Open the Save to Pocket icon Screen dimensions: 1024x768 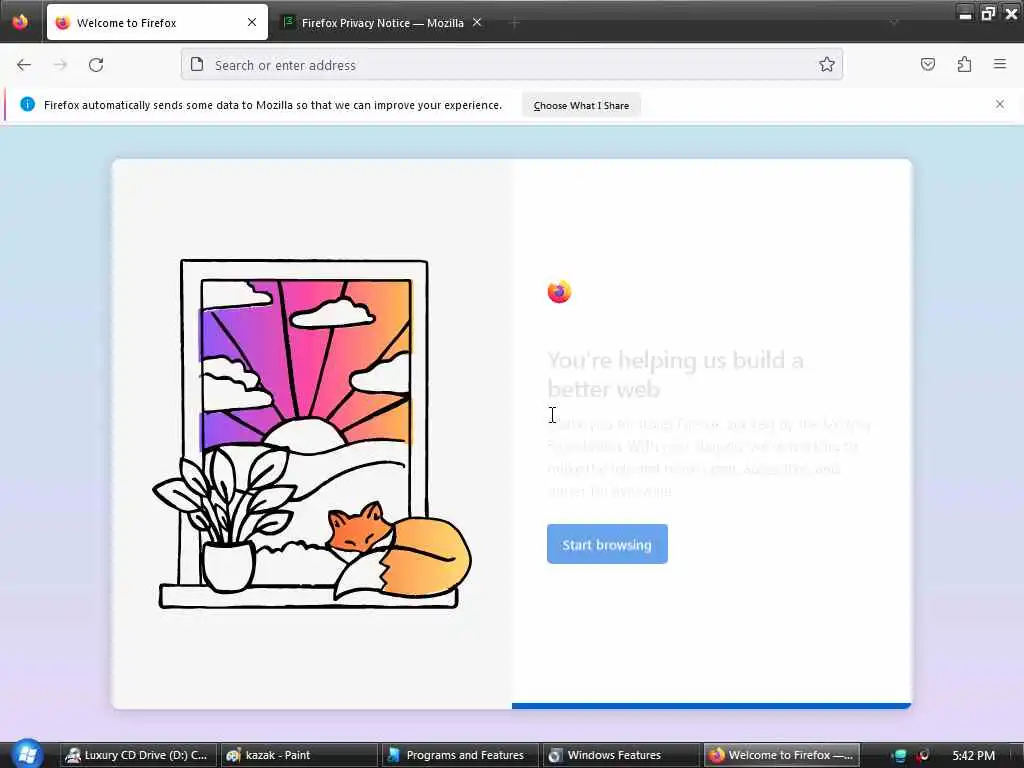928,64
